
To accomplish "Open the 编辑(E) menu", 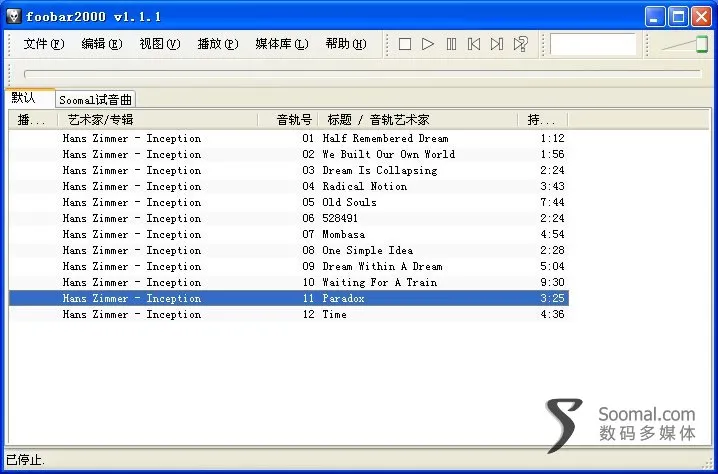I will 102,44.
